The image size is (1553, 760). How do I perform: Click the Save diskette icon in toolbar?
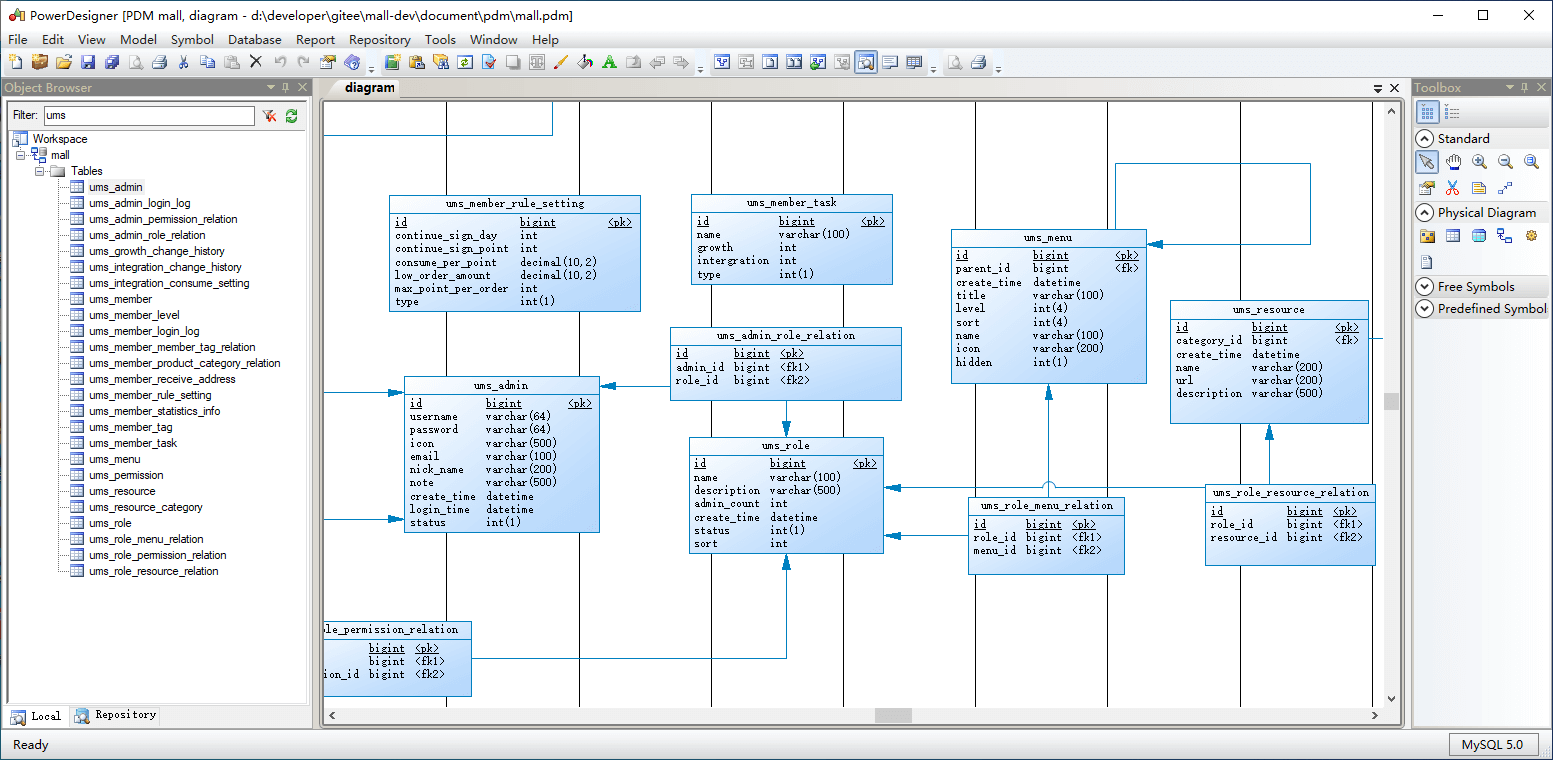coord(88,62)
